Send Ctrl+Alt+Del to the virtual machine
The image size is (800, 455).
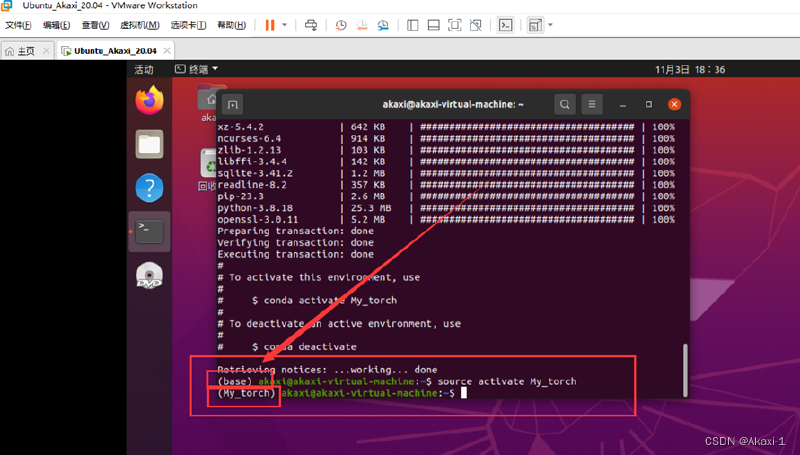point(311,25)
